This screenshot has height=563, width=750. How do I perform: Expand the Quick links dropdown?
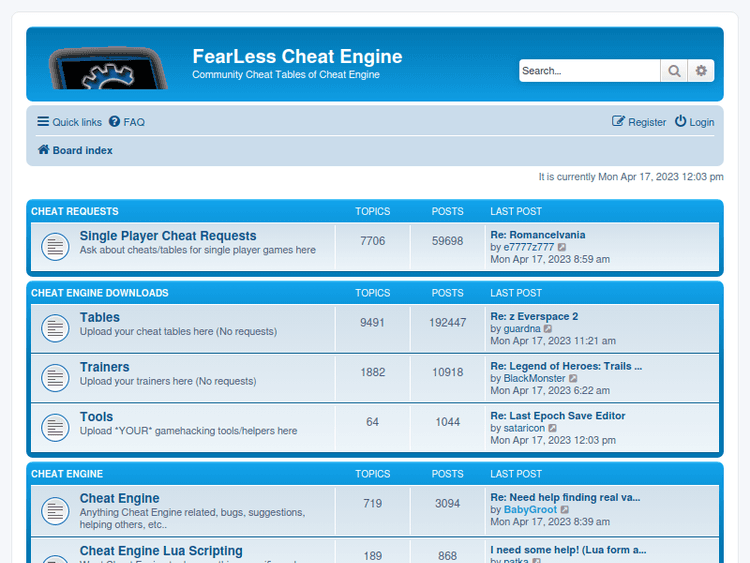click(70, 122)
